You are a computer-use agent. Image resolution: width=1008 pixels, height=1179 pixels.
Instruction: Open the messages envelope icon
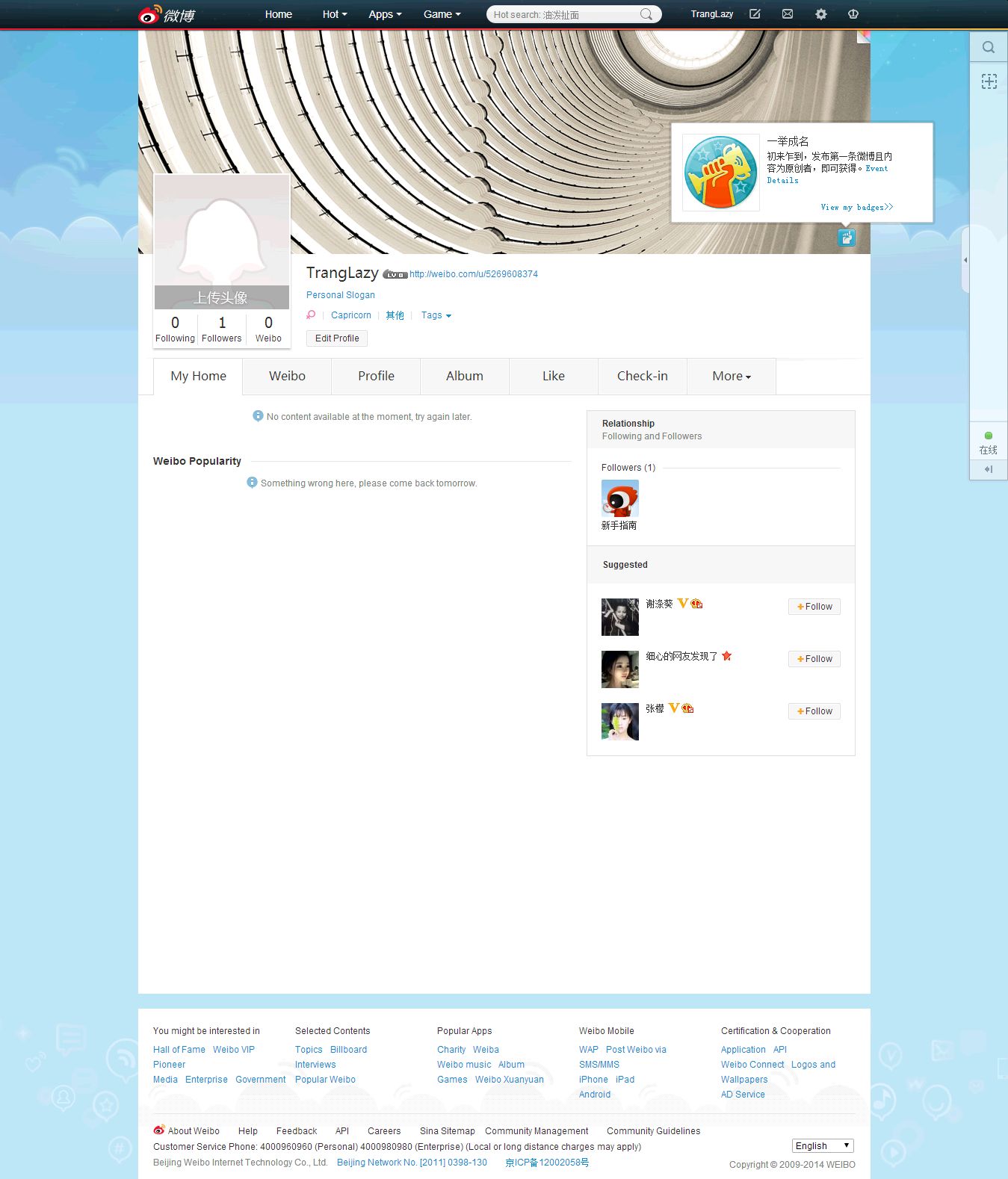[x=788, y=14]
